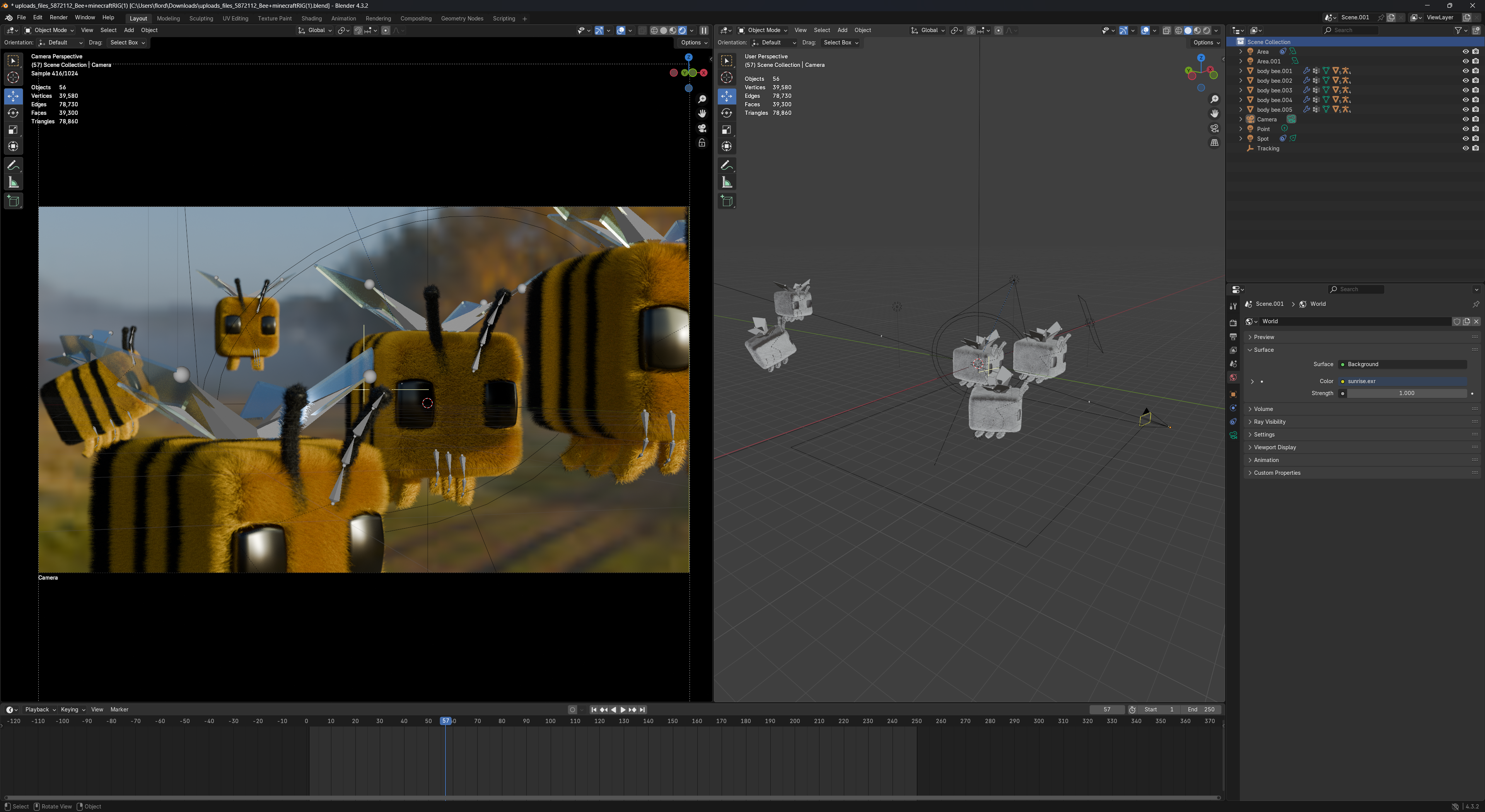The height and width of the screenshot is (812, 1485).
Task: Select the Cursor tool in left viewport
Action: pos(13,78)
